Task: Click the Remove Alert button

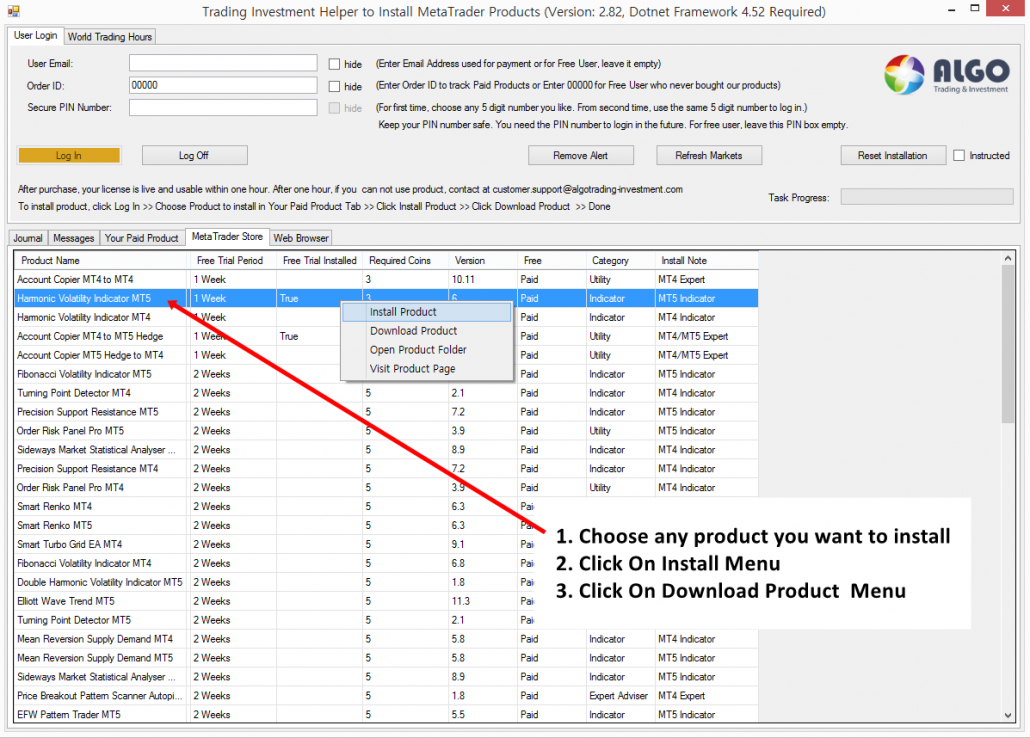Action: point(581,156)
